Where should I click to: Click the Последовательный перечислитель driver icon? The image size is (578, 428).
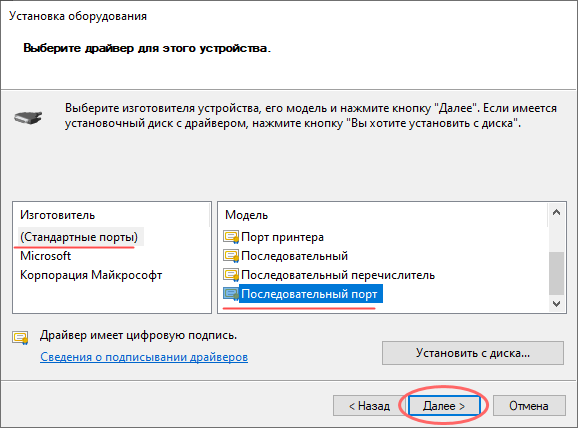(231, 275)
